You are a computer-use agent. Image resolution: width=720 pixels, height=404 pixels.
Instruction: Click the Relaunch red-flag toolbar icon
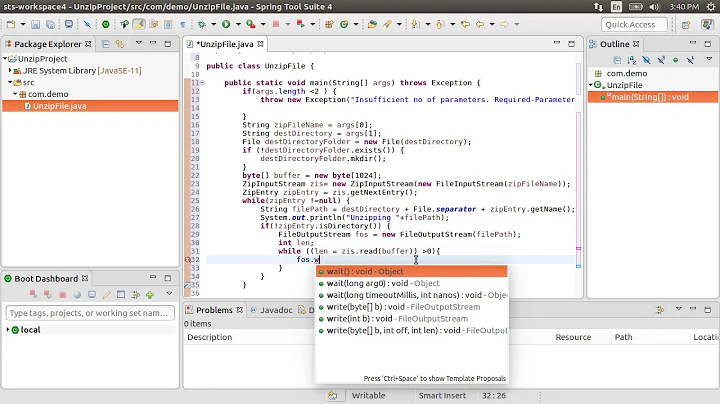301,24
